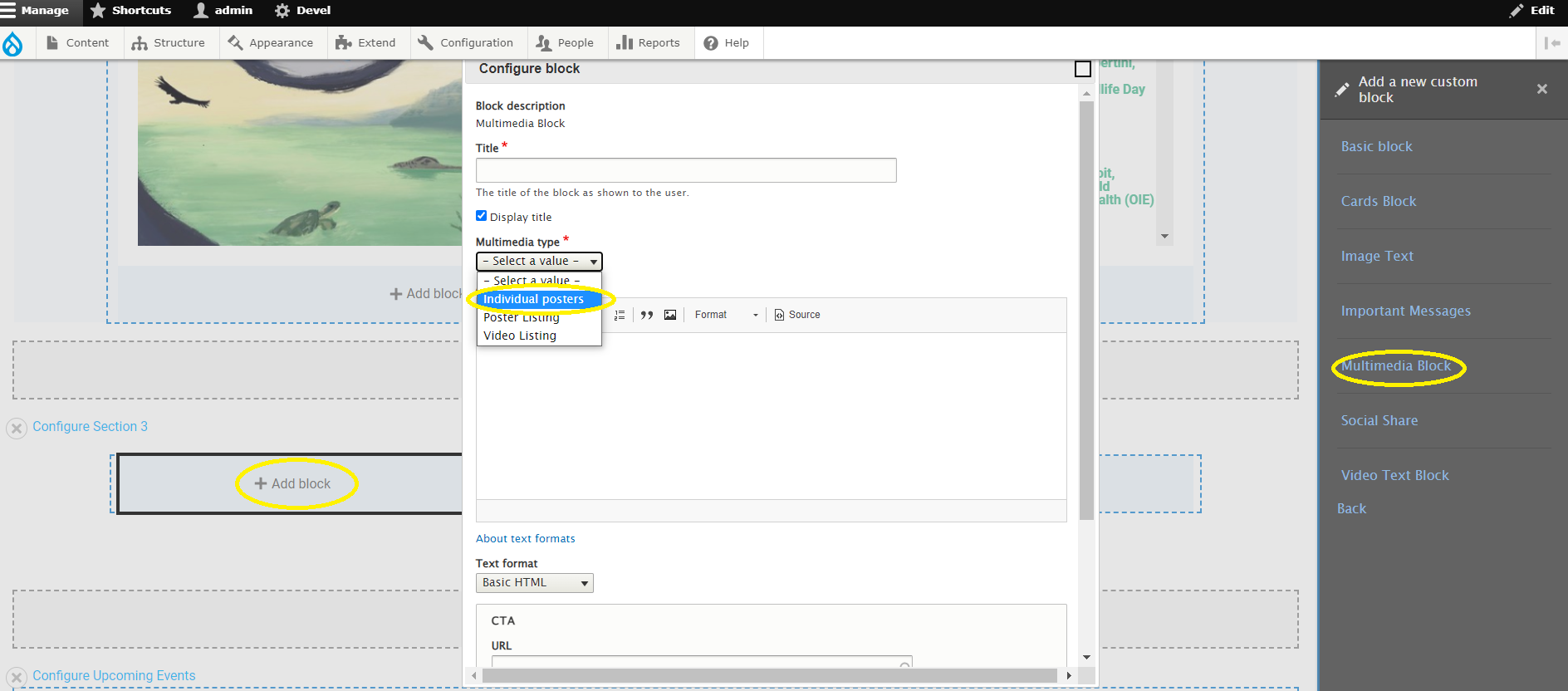1568x691 pixels.
Task: Open the Reports menu
Action: click(x=649, y=43)
